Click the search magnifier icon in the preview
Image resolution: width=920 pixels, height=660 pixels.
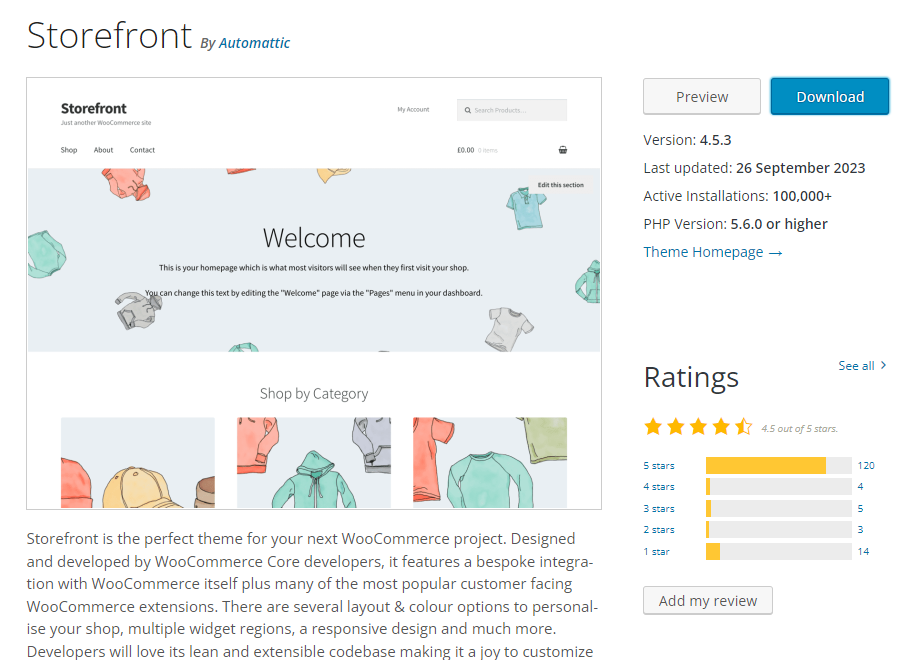click(x=470, y=110)
